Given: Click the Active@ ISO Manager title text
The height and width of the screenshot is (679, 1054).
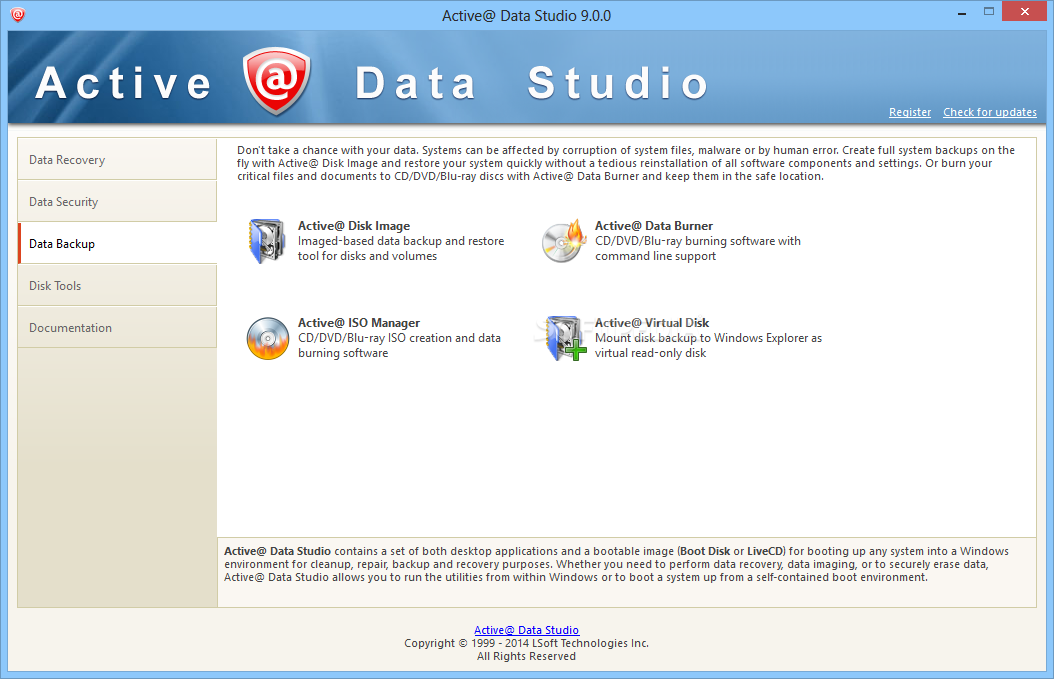Looking at the screenshot, I should [x=359, y=323].
